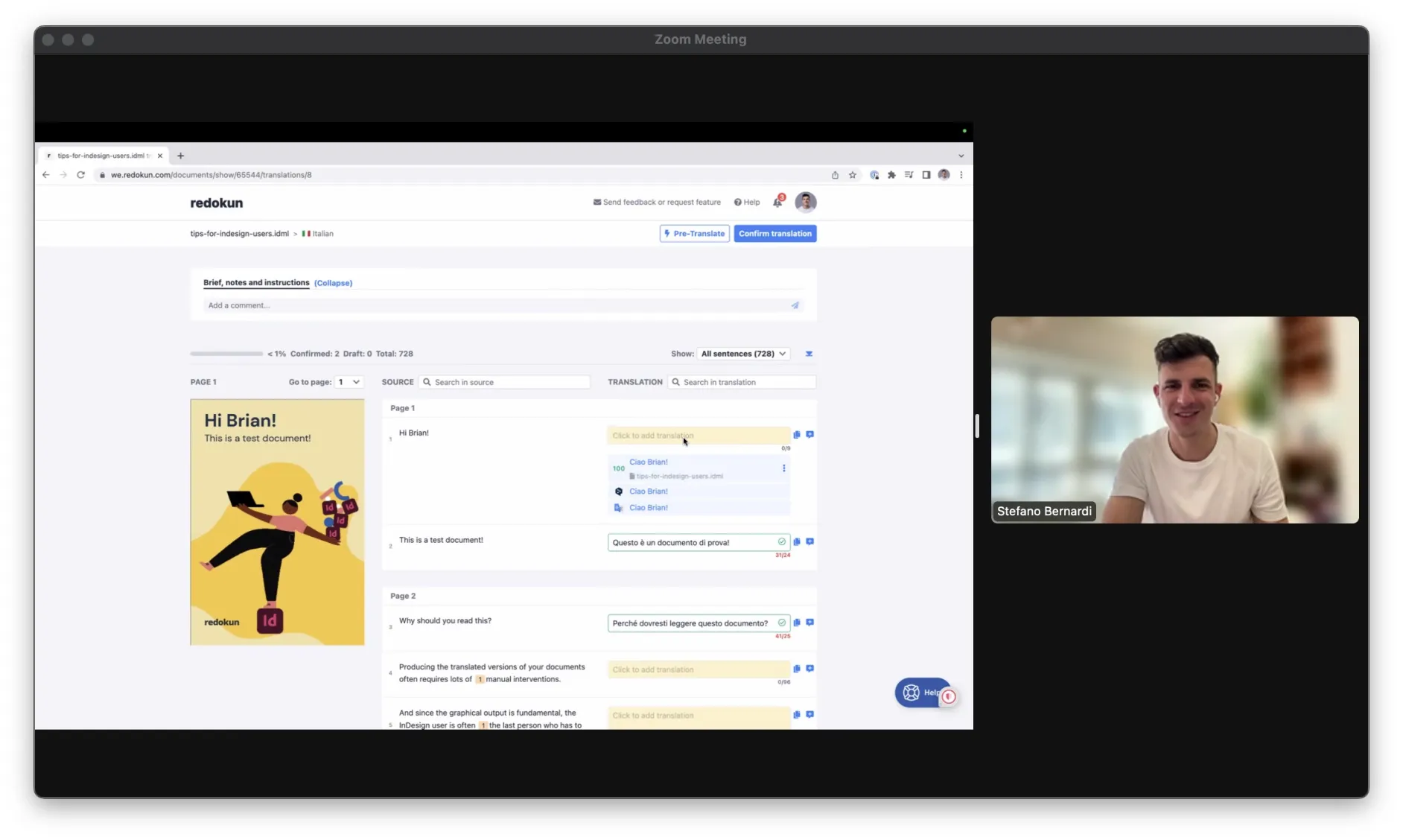
Task: Copy source for Producing the translated versions
Action: click(x=797, y=669)
